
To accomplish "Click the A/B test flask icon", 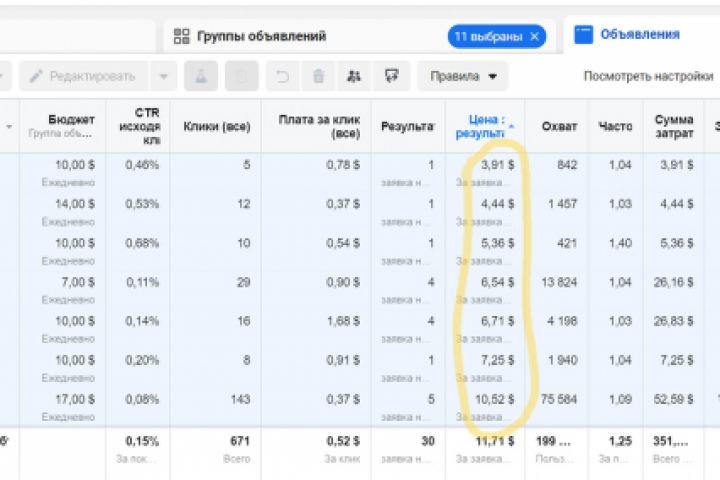I will [x=201, y=76].
